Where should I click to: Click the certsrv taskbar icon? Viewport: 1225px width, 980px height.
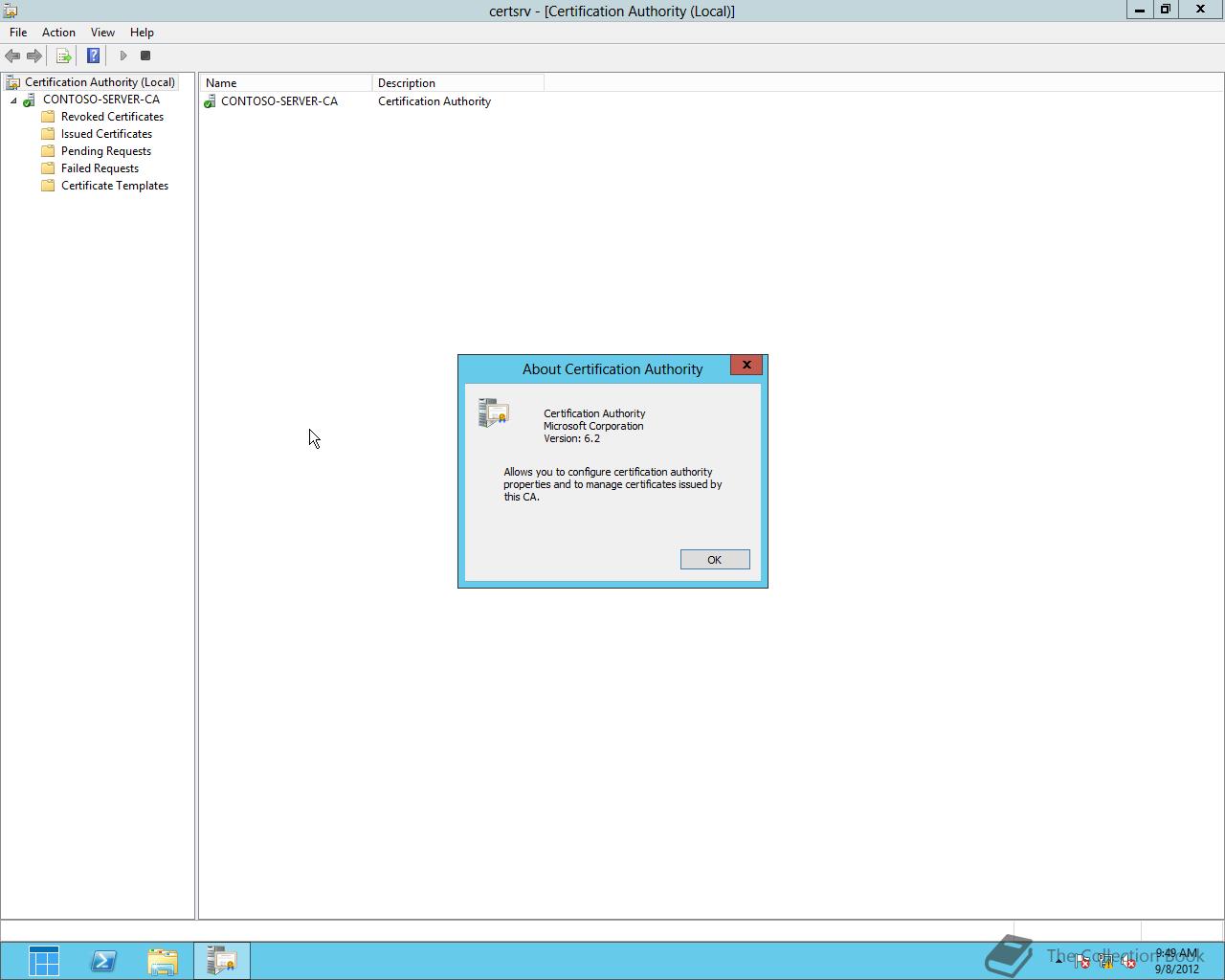[222, 961]
